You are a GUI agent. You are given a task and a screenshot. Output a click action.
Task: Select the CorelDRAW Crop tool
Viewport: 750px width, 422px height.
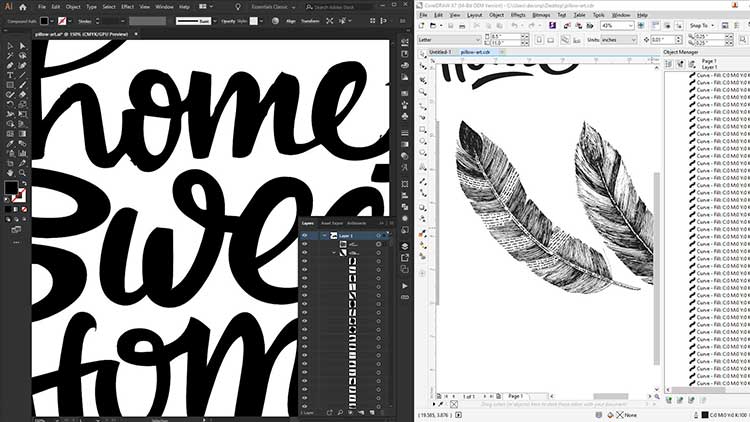tap(423, 79)
